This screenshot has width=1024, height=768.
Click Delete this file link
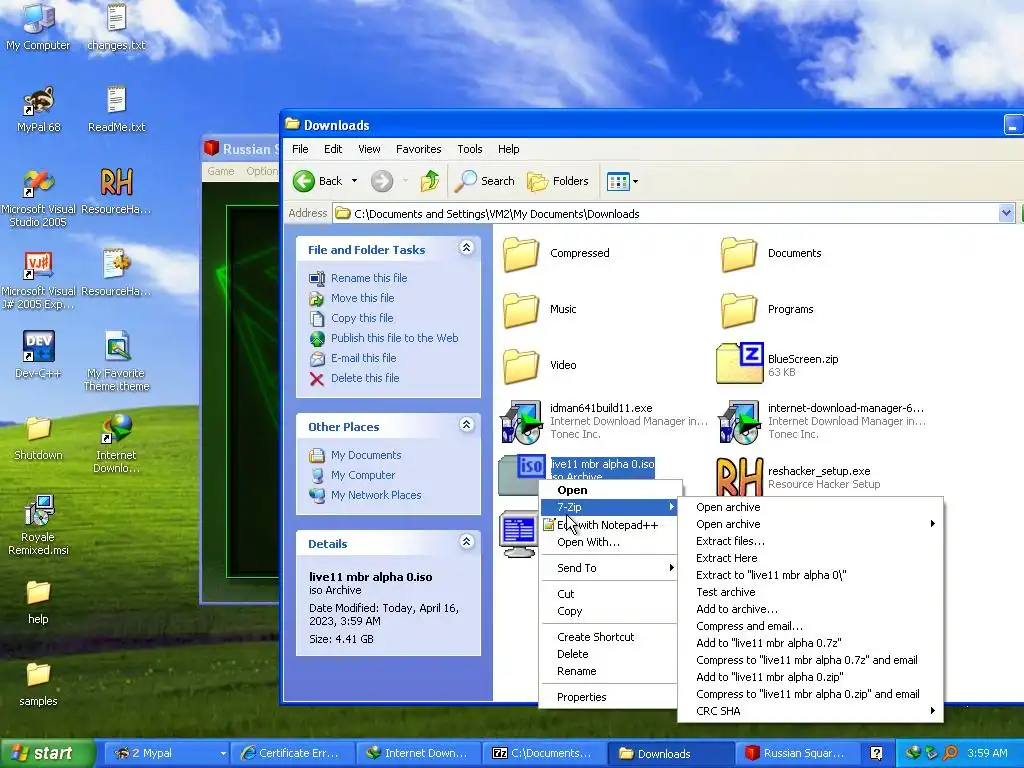click(364, 378)
